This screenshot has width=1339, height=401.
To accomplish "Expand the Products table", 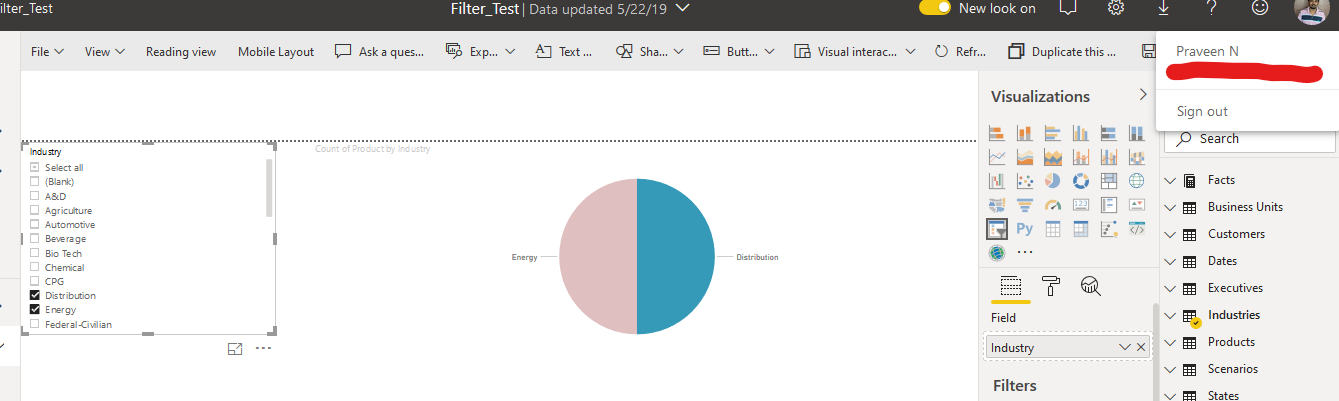I will pos(1171,342).
